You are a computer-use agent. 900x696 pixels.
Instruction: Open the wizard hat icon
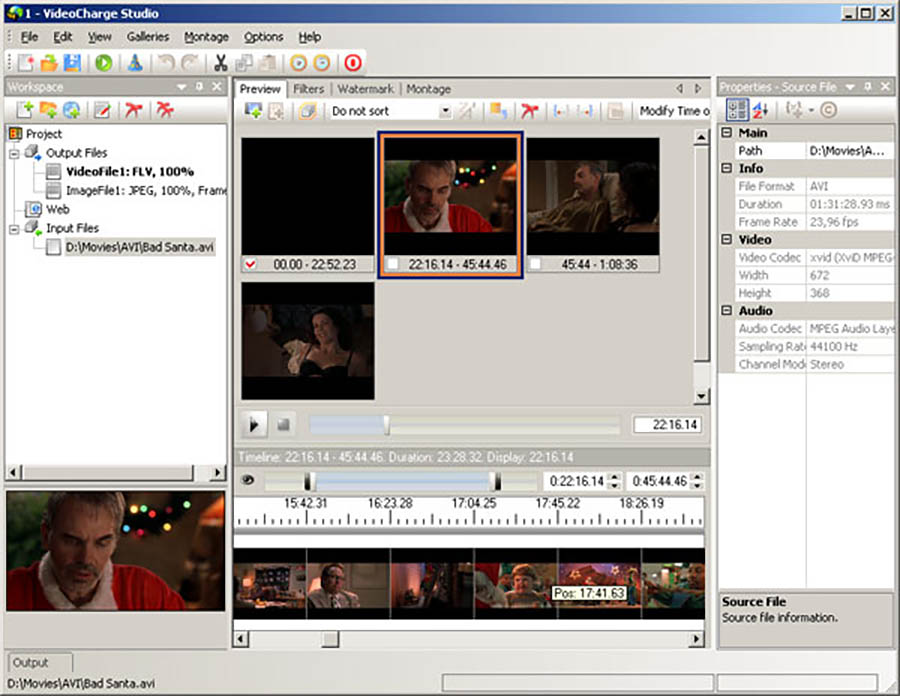135,63
